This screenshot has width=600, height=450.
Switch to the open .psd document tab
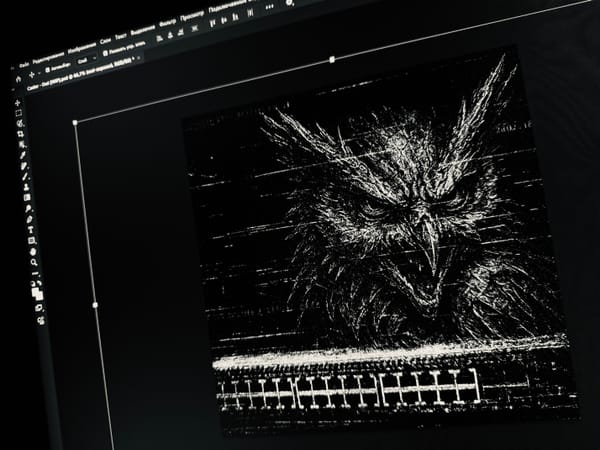(80, 72)
